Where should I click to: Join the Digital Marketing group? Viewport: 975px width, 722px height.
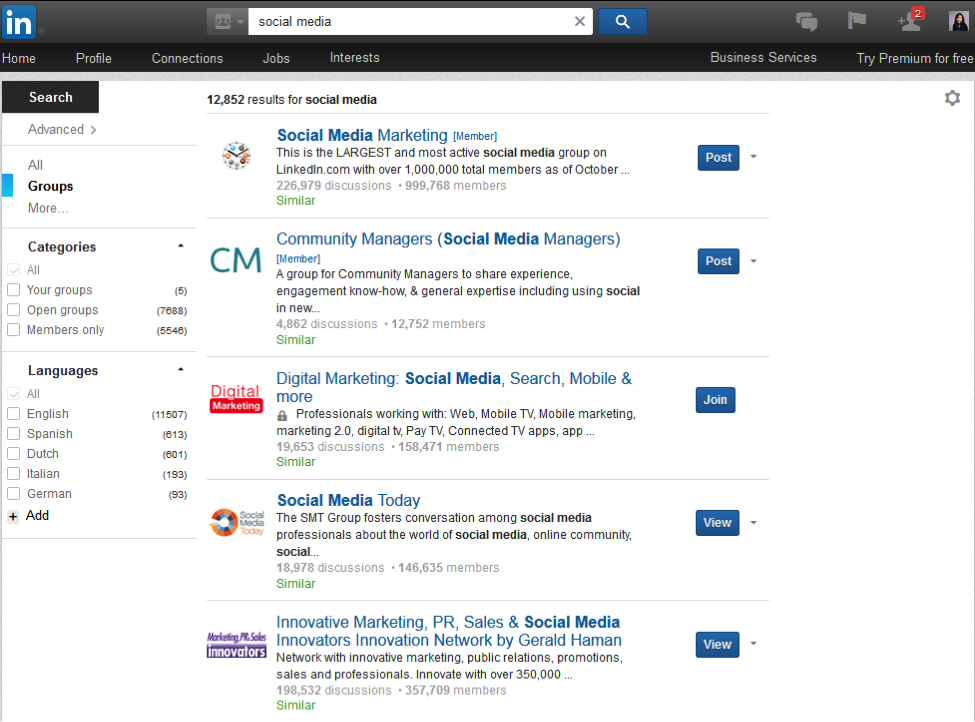[x=715, y=400]
